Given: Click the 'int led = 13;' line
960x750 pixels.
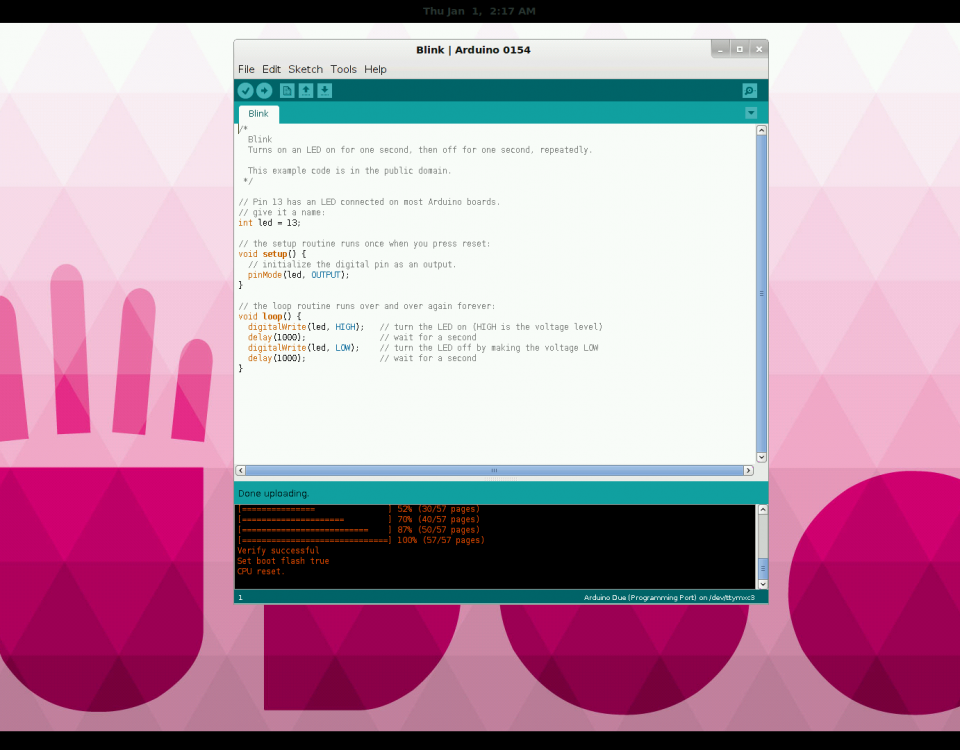Looking at the screenshot, I should coord(269,223).
